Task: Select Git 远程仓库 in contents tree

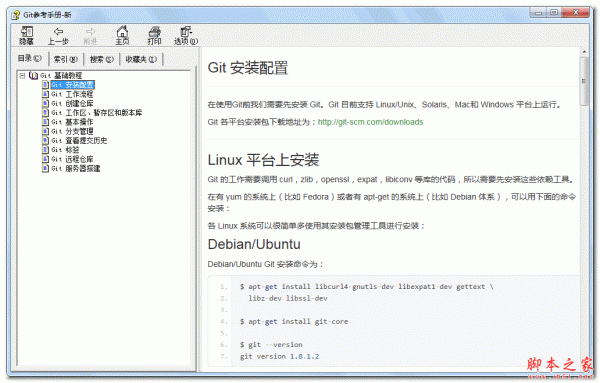Action: coord(72,159)
